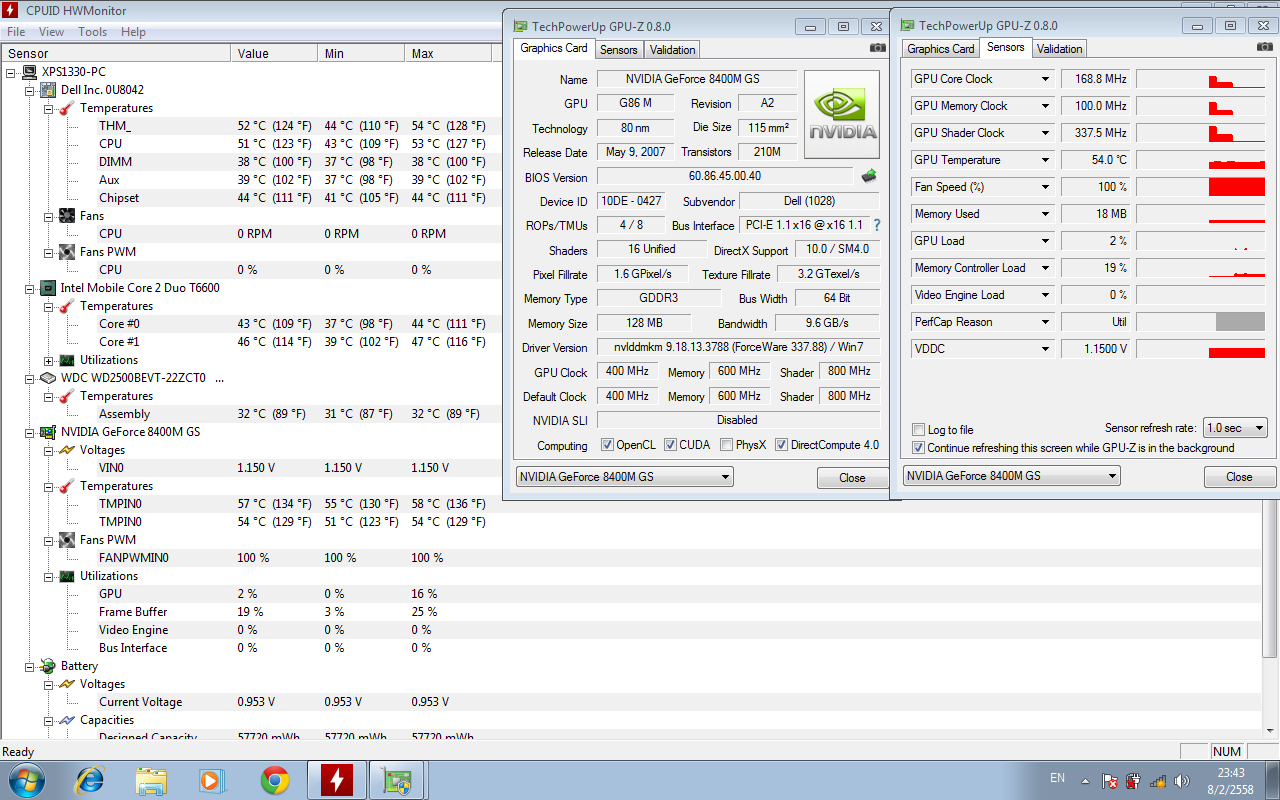This screenshot has width=1280, height=800.
Task: Switch to the Validation tab in the Graphics Card window
Action: coord(672,50)
